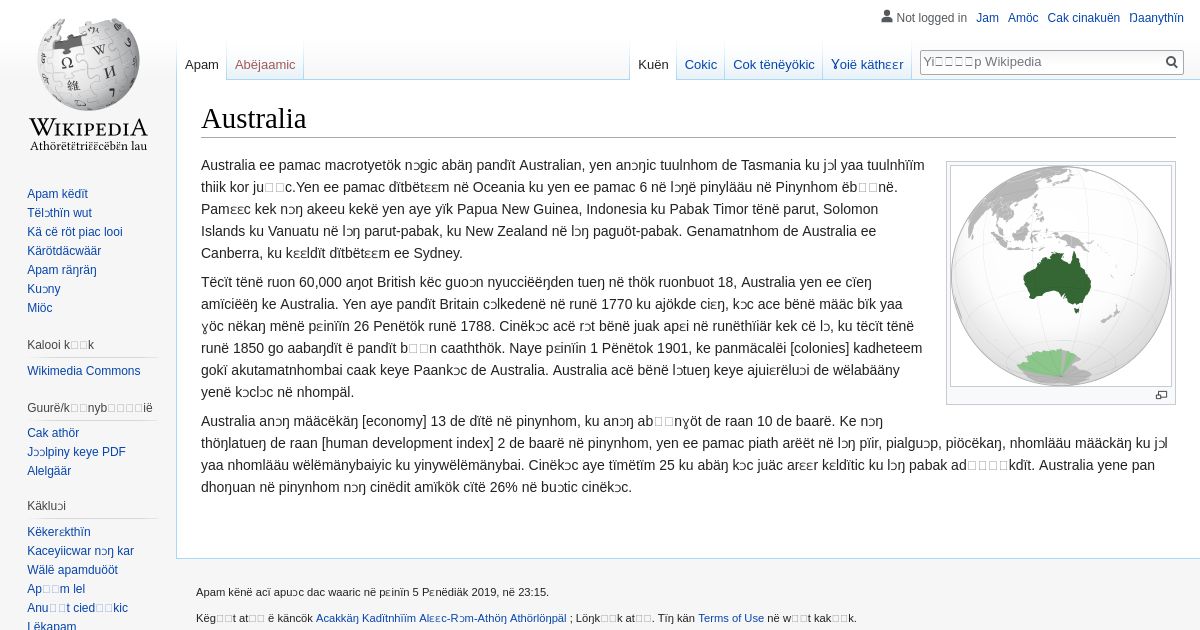Screen dimensions: 1200x630
Task: Open Apam këdït in the sidebar
Action: 57,194
